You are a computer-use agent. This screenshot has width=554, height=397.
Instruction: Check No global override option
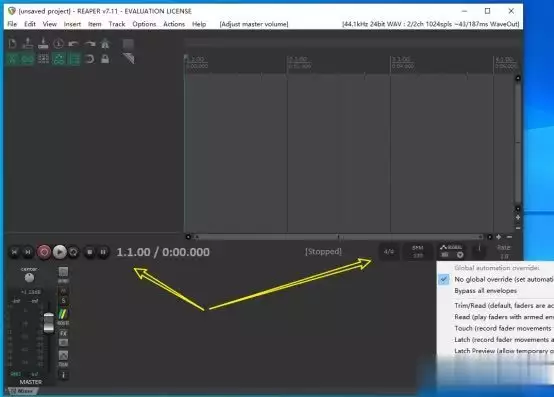click(x=503, y=279)
